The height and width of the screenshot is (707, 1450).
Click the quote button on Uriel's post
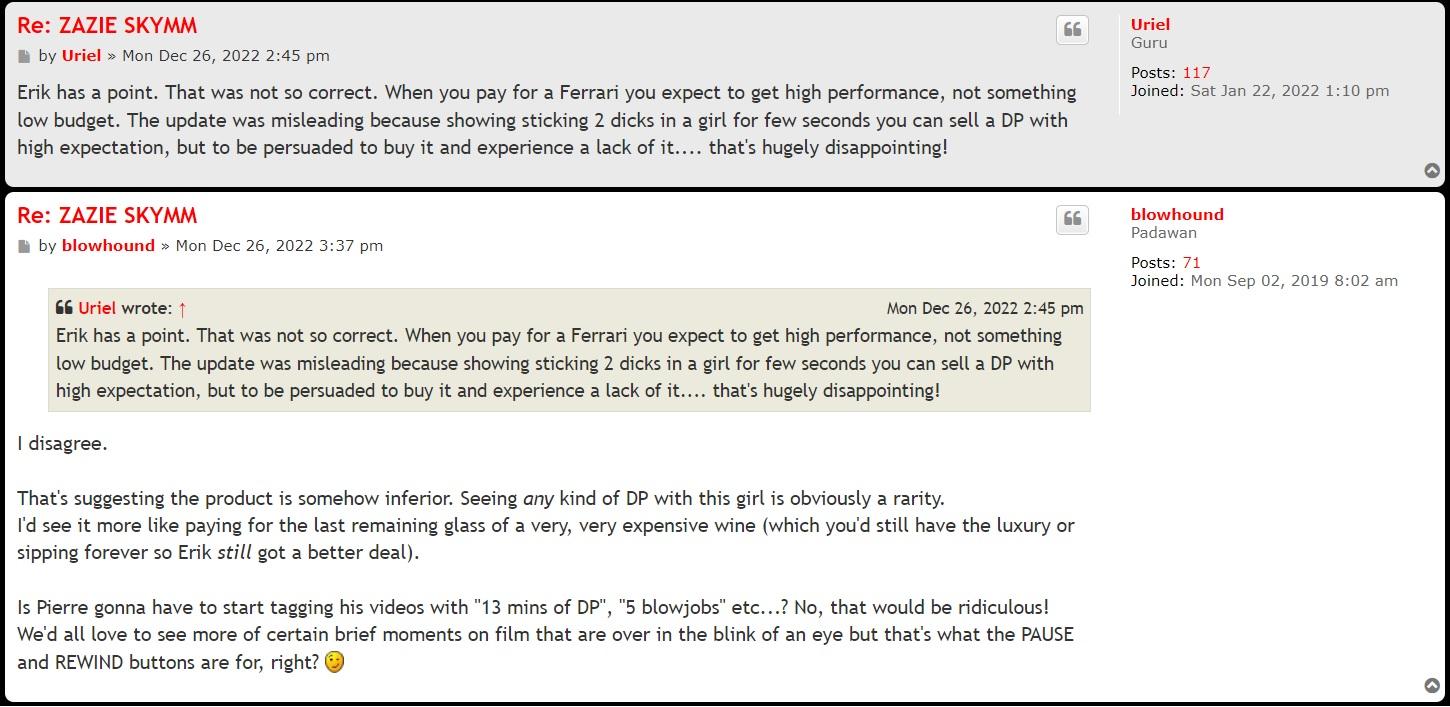1072,30
